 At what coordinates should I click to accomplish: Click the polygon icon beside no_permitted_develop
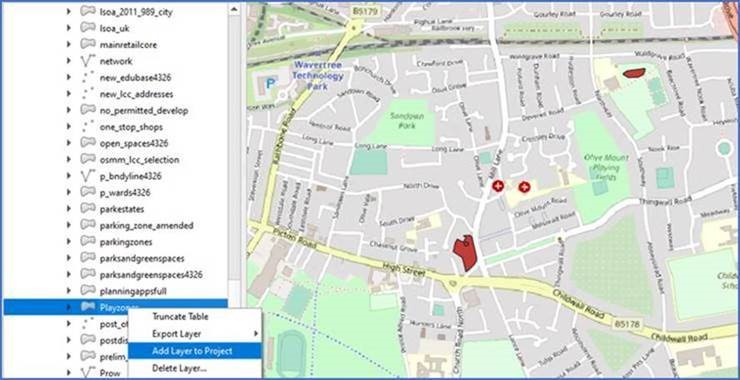point(88,110)
